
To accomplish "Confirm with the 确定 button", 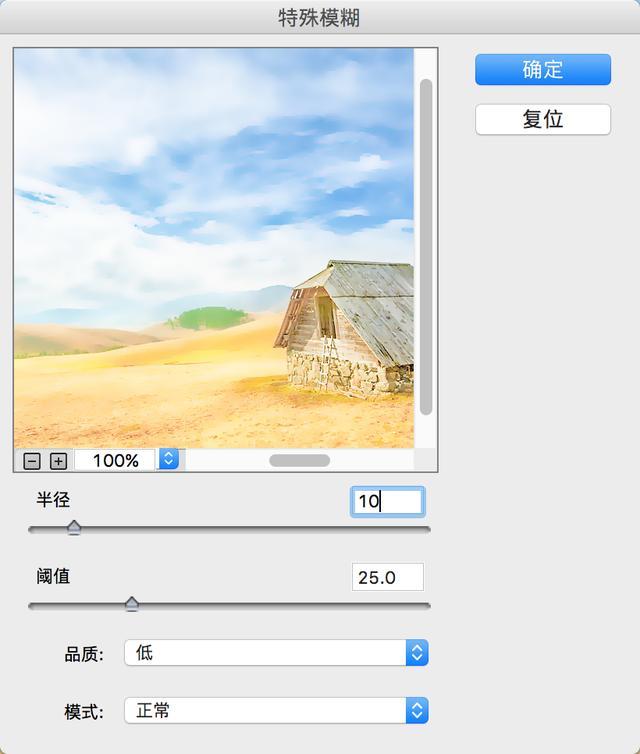I will click(x=543, y=69).
